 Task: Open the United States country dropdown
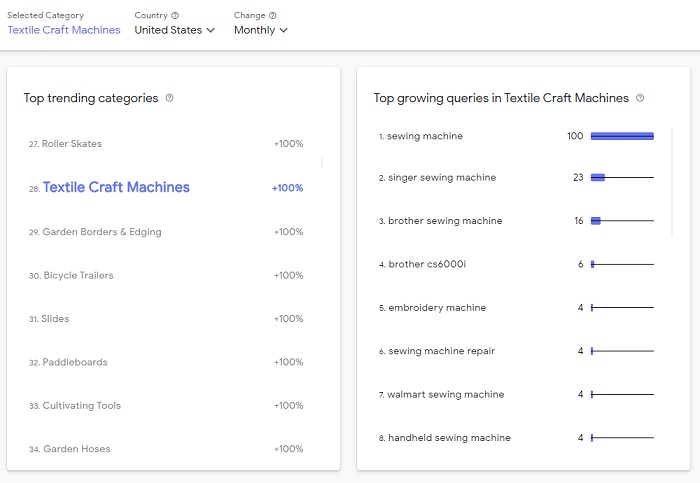(175, 30)
